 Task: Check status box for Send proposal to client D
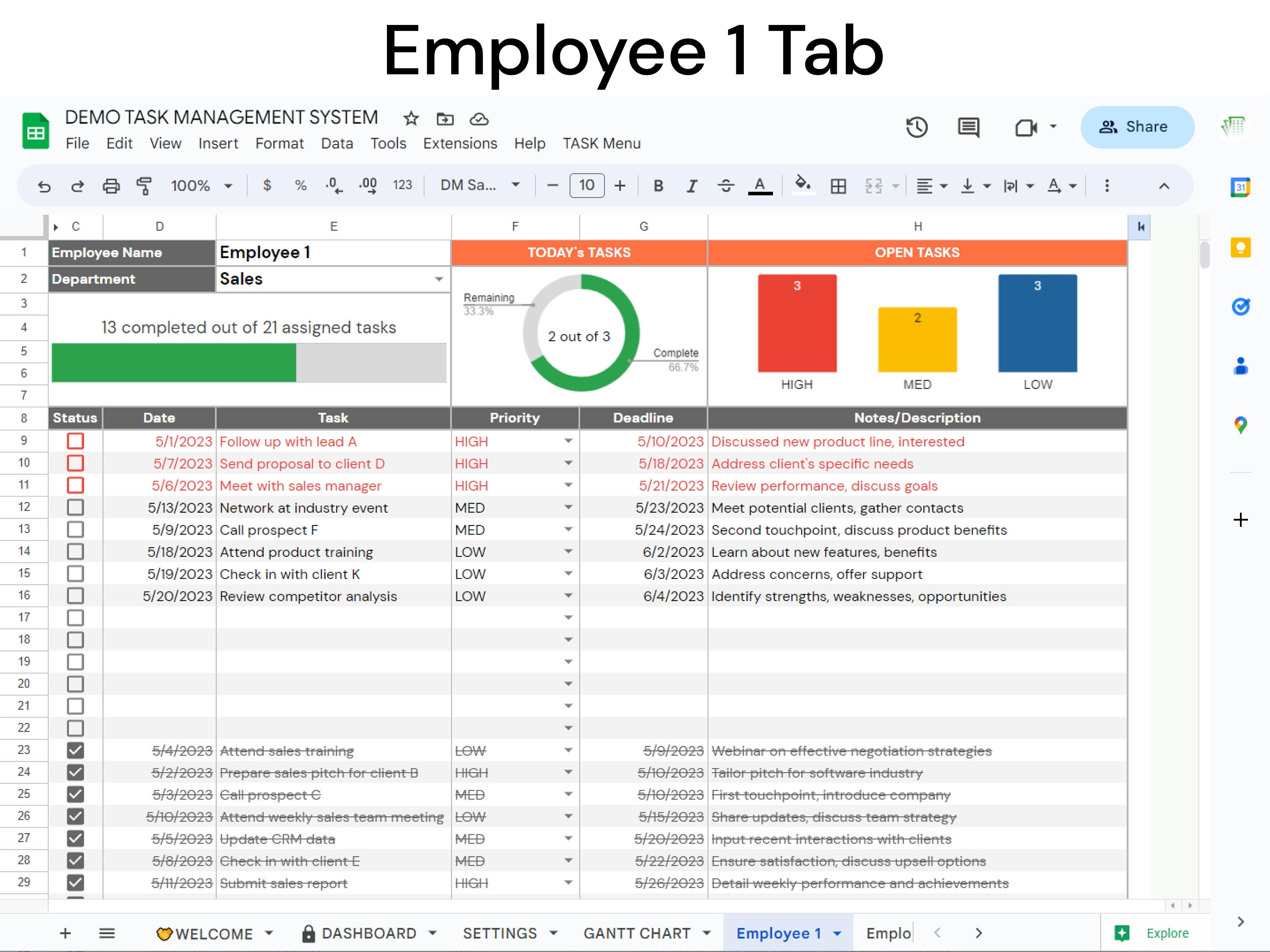75,463
